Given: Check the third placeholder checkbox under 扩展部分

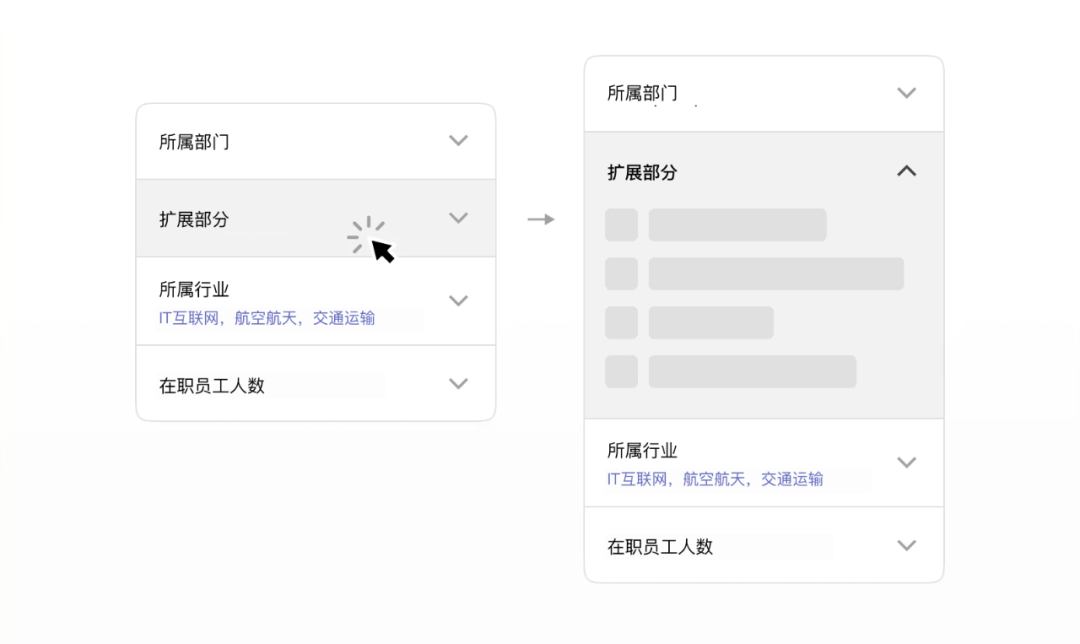Looking at the screenshot, I should (x=621, y=323).
